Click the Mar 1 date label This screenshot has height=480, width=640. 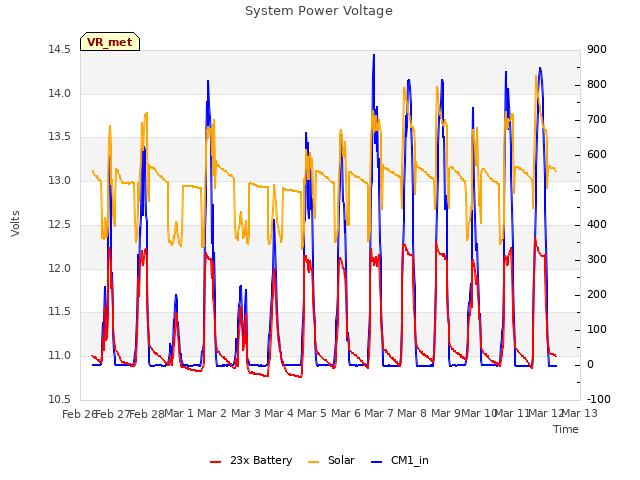click(179, 414)
